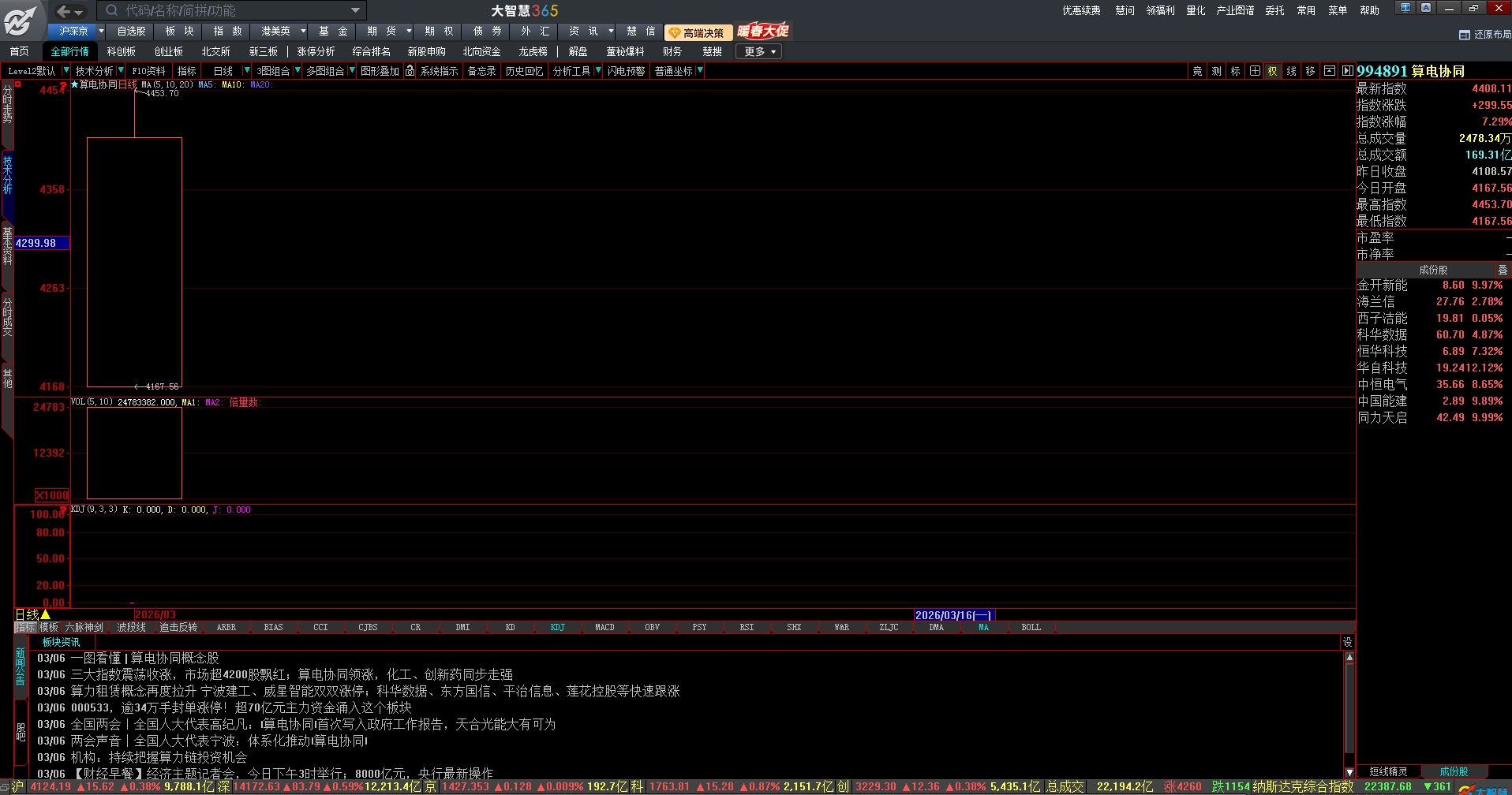1512x795 pixels.
Task: Select the 新闻公告 vertical tab
Action: point(21,667)
